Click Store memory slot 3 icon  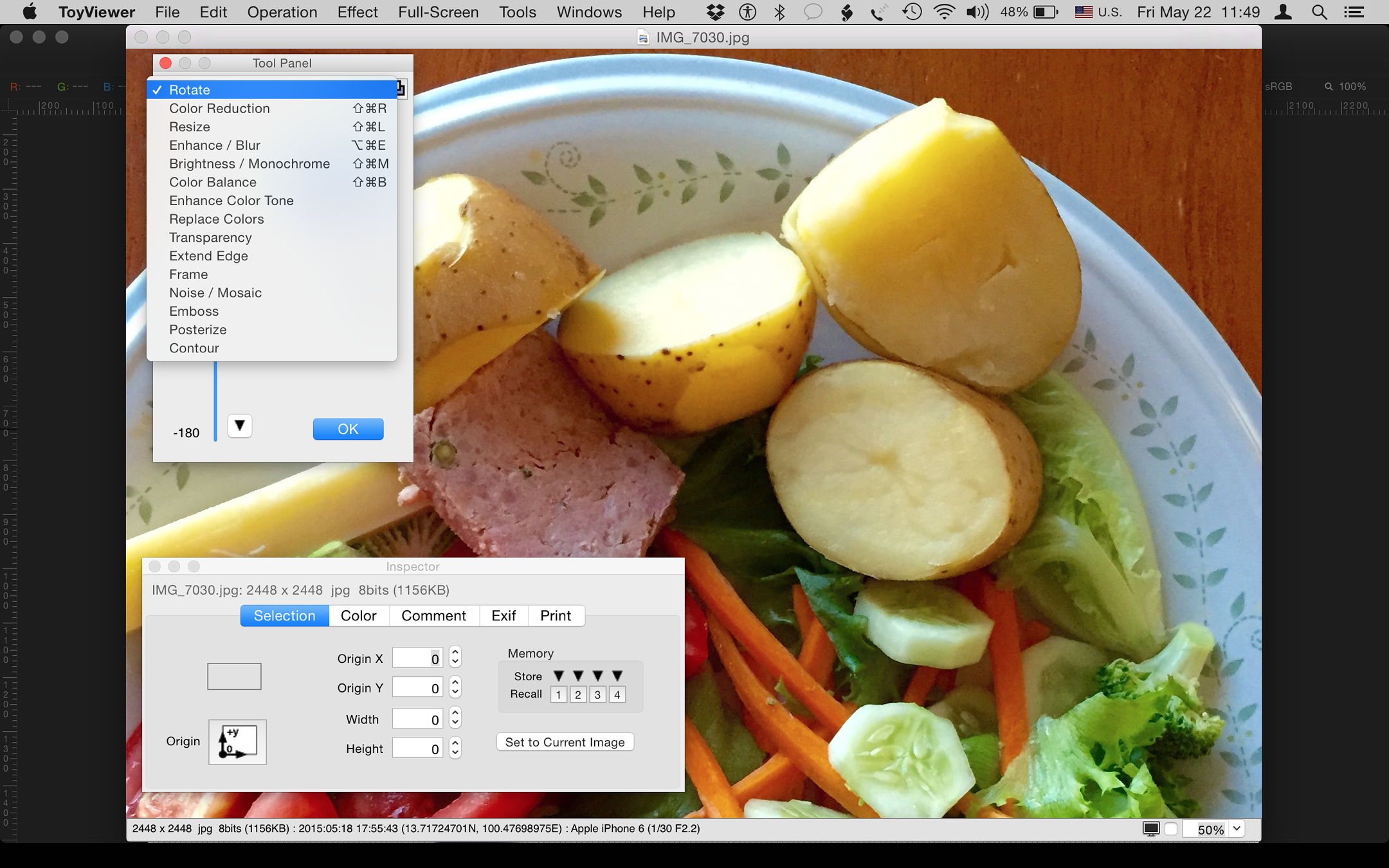point(597,675)
